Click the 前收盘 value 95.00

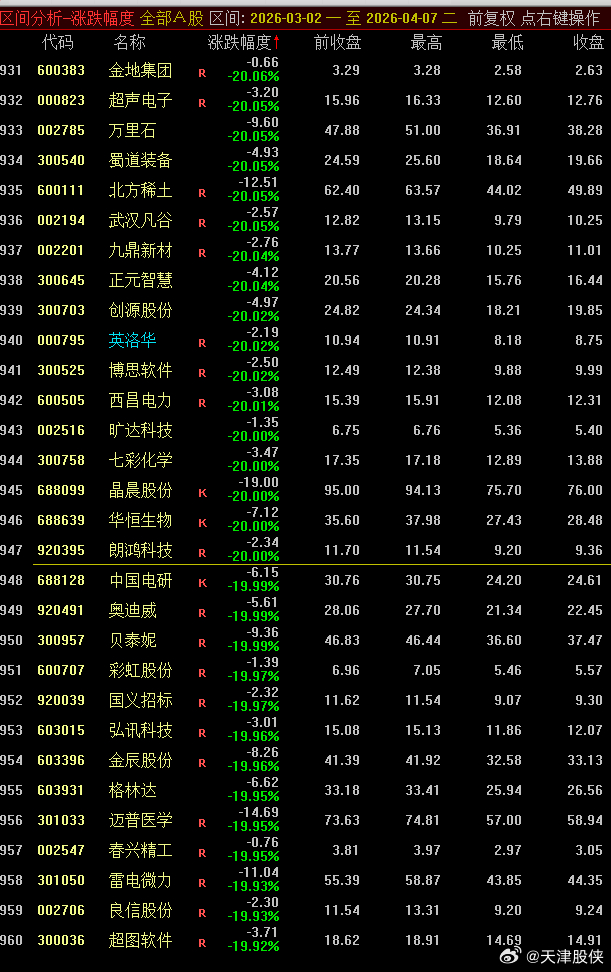coord(342,490)
